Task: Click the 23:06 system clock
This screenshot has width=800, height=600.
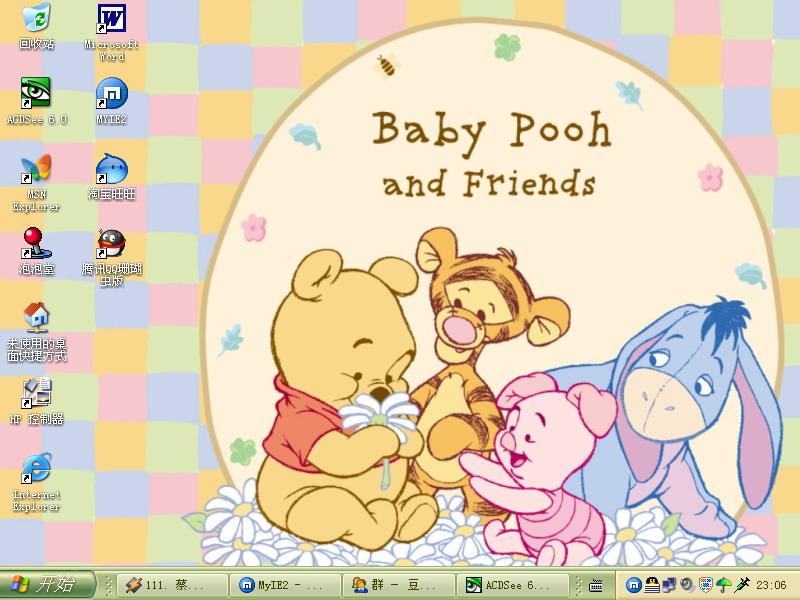Action: pyautogui.click(x=771, y=585)
